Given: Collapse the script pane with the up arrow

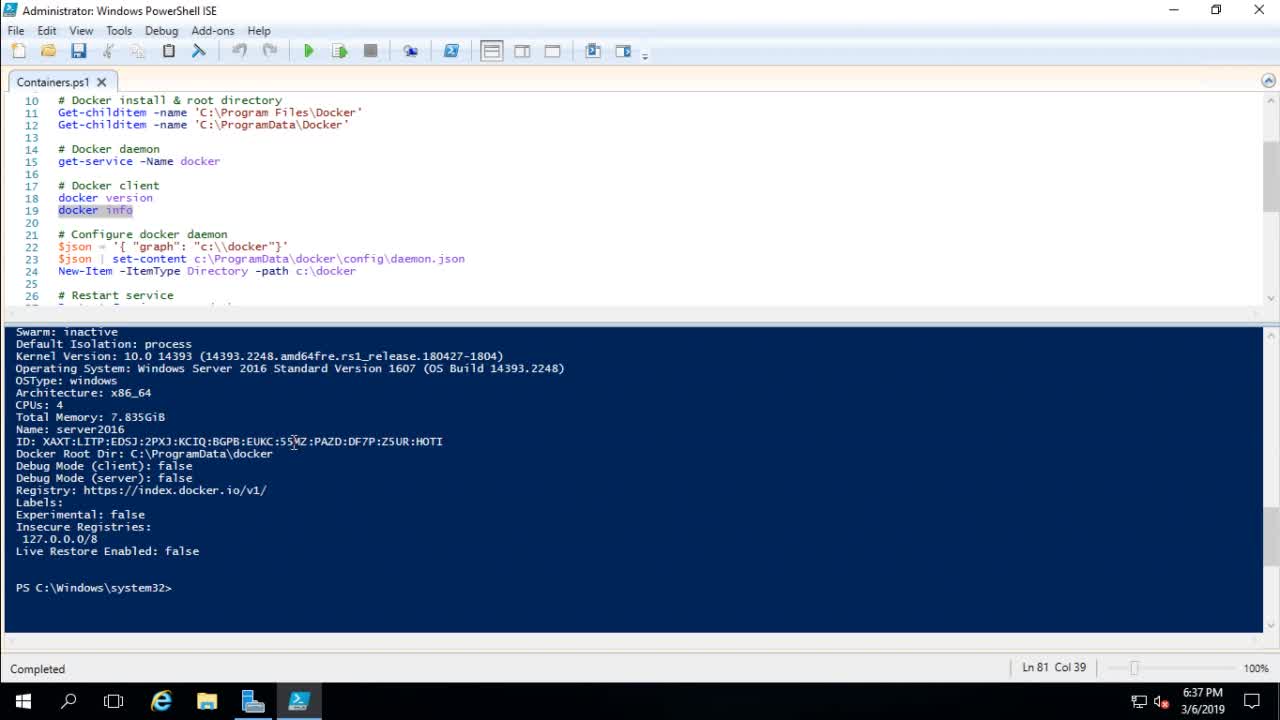Looking at the screenshot, I should click(x=1268, y=81).
